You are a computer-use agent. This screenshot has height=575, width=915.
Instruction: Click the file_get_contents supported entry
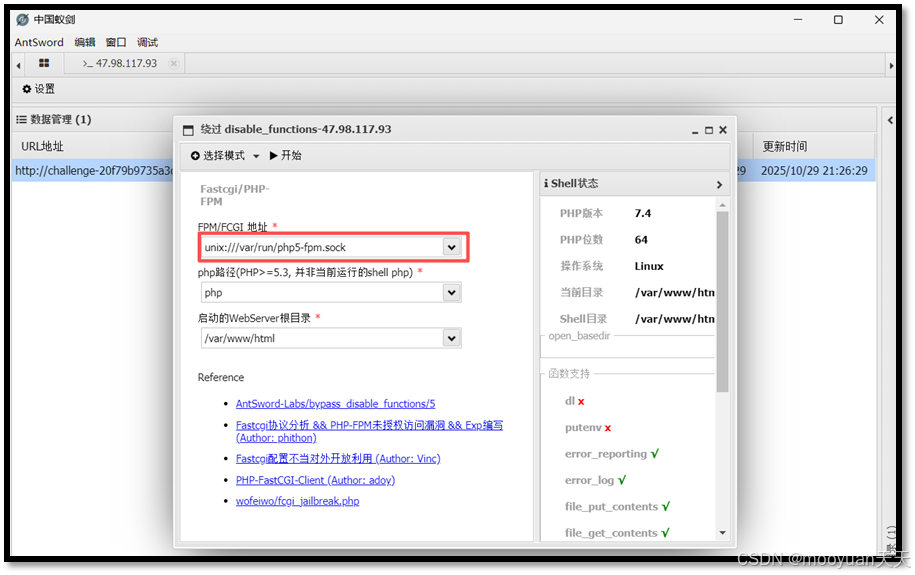[x=617, y=532]
